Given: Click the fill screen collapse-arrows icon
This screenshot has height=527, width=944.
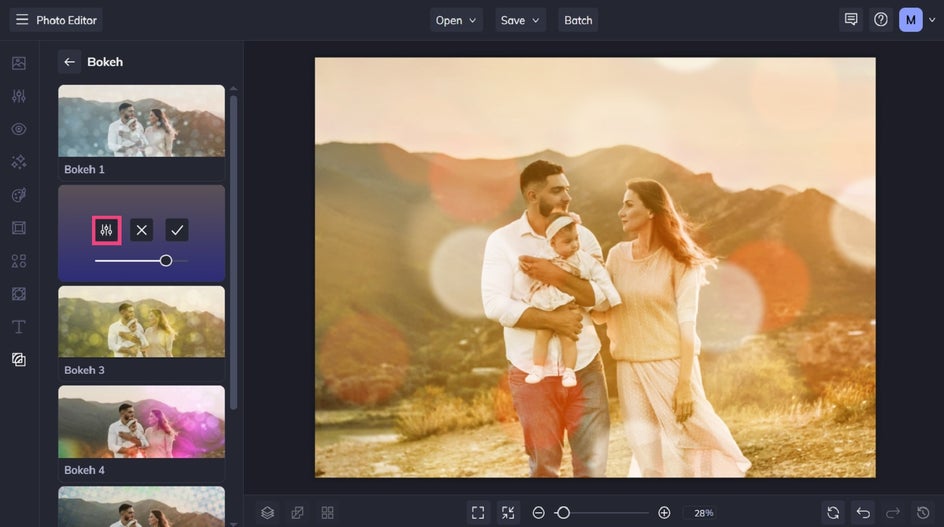Looking at the screenshot, I should pos(508,513).
